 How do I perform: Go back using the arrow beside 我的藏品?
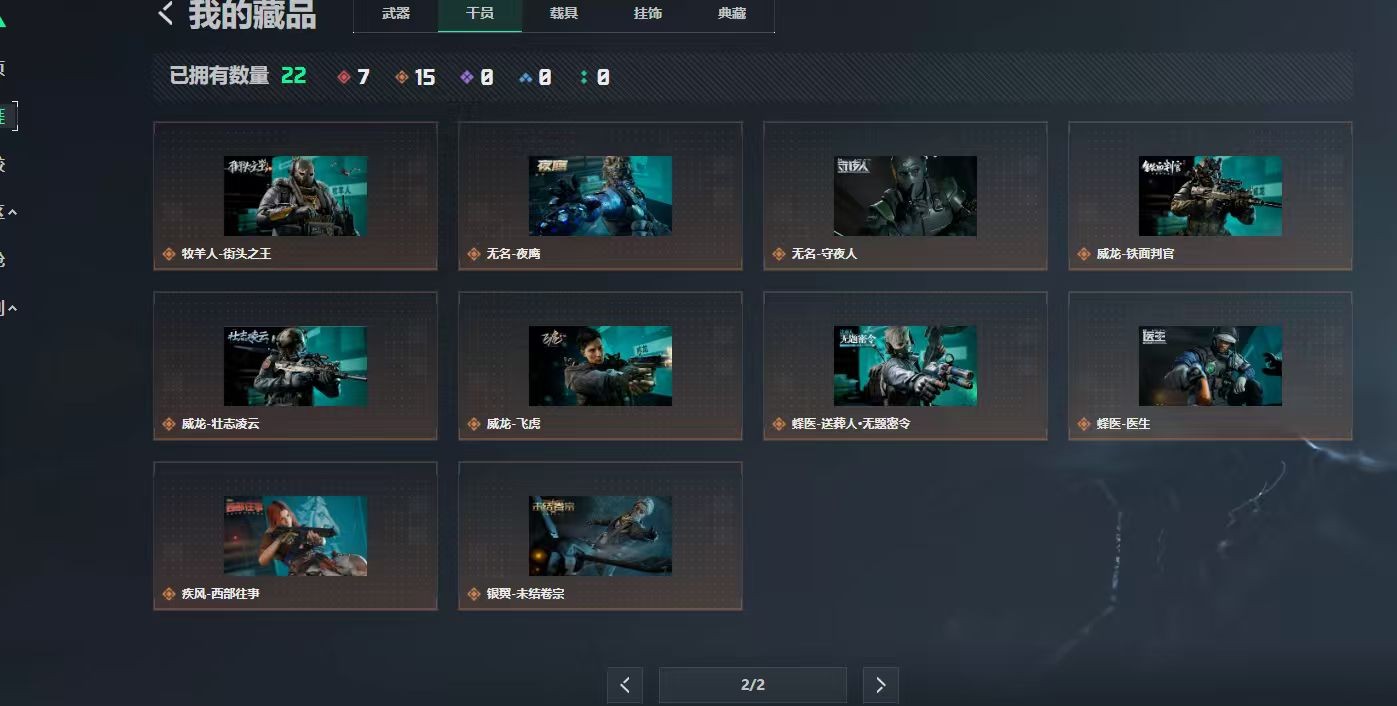(167, 14)
